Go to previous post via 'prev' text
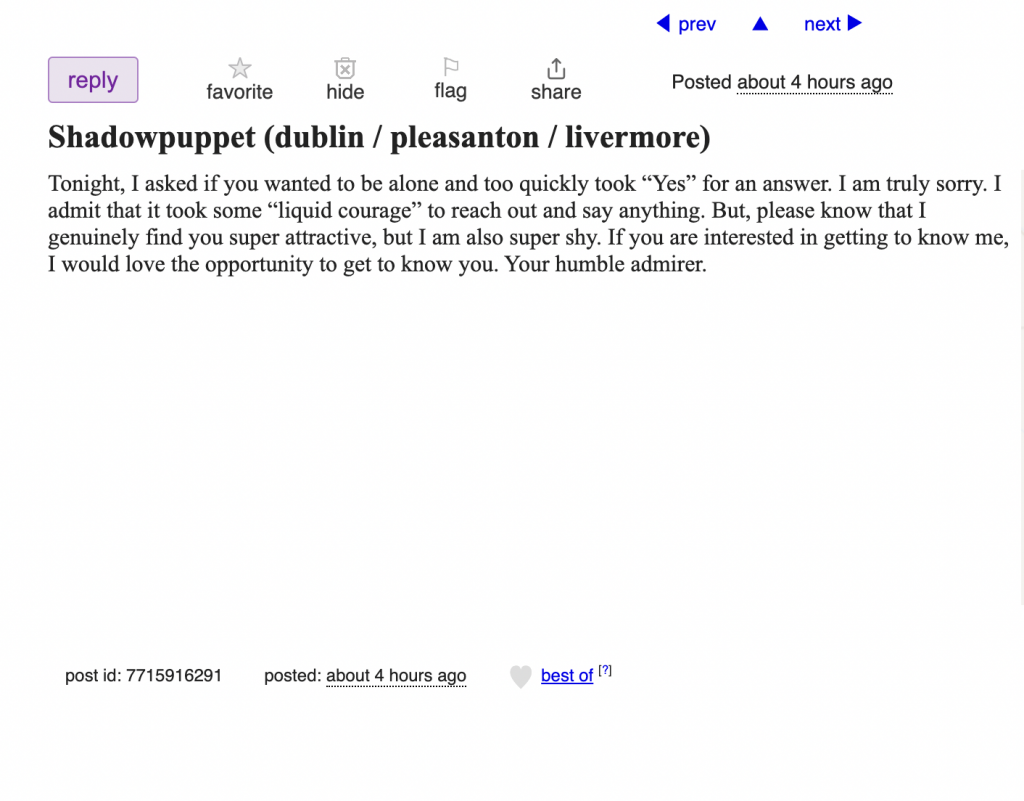 click(x=697, y=25)
